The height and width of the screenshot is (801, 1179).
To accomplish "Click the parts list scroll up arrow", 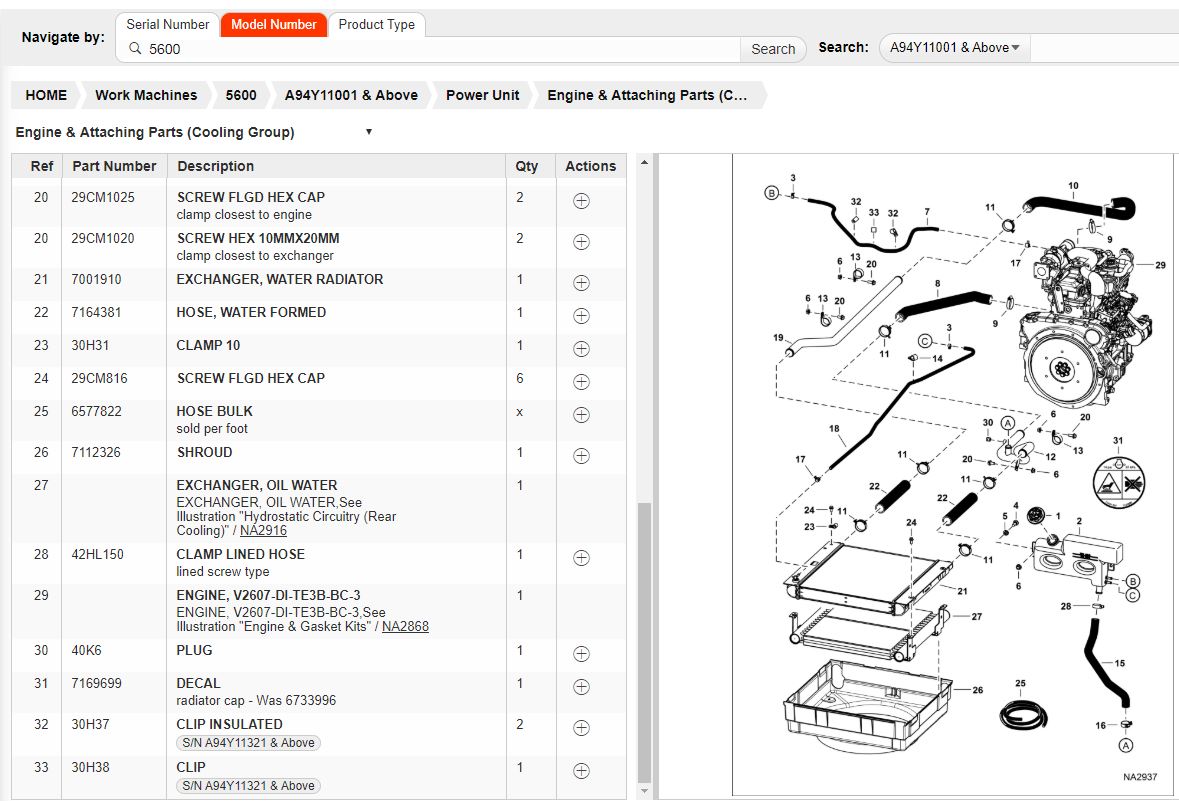I will click(644, 162).
